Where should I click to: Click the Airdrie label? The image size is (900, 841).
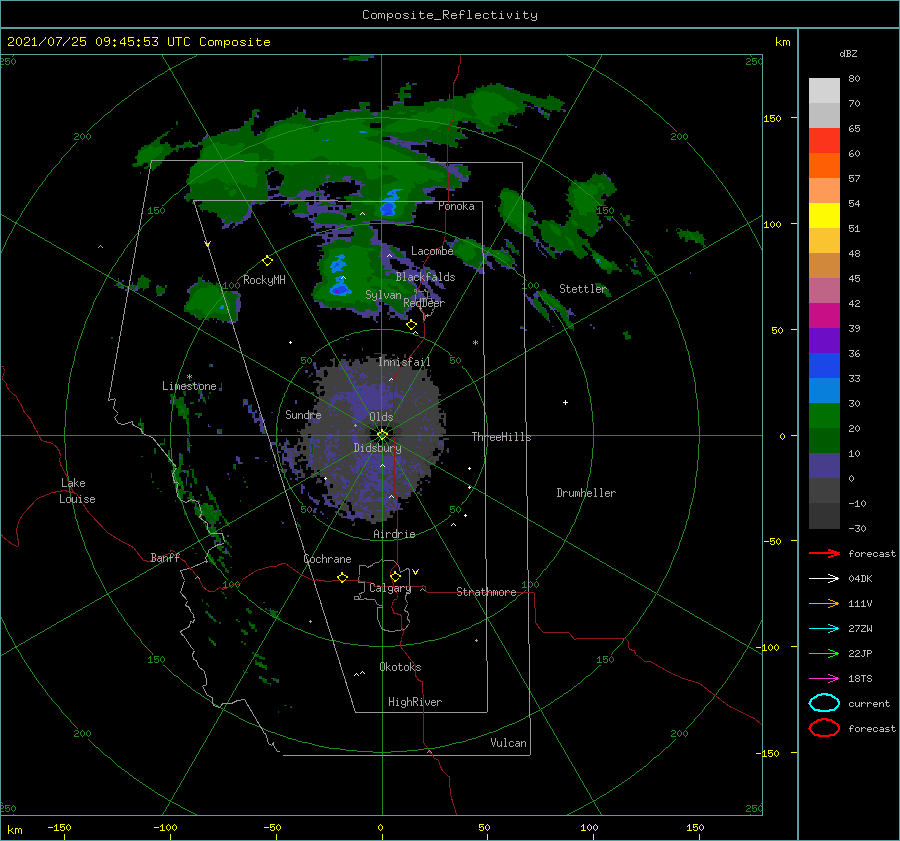tap(394, 534)
